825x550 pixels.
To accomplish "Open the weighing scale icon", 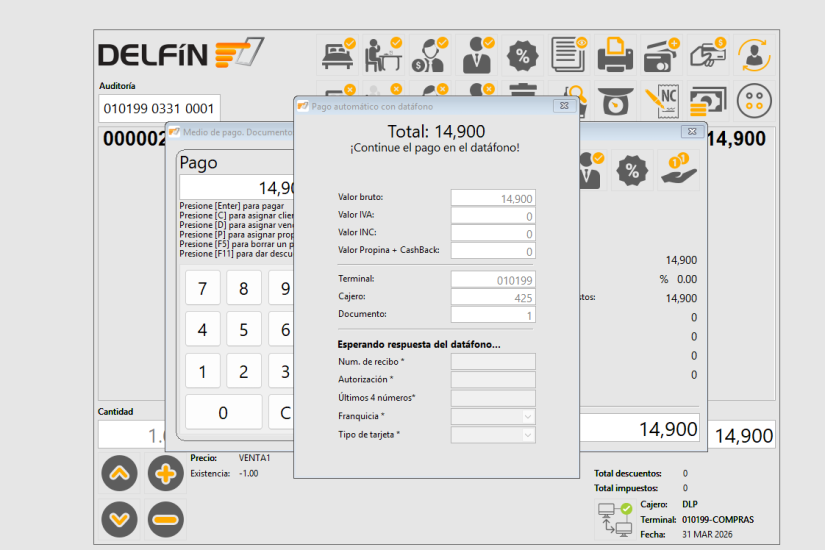I will (615, 99).
